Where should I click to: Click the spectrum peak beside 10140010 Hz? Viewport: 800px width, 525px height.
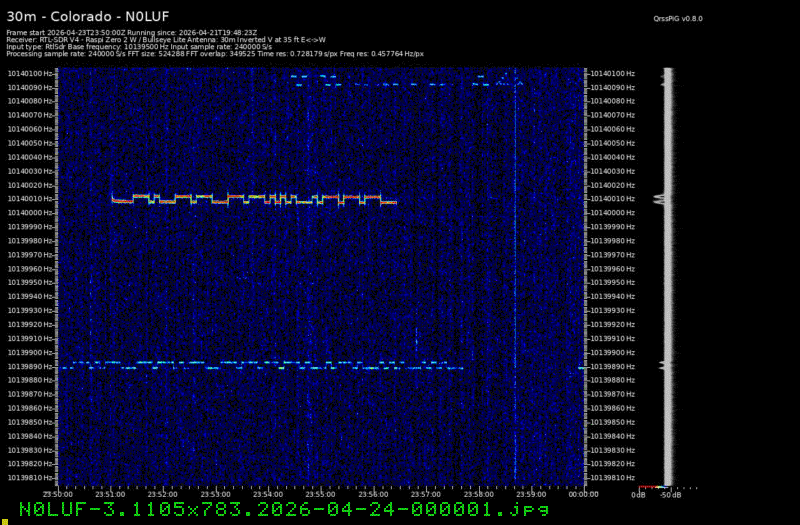pyautogui.click(x=662, y=199)
